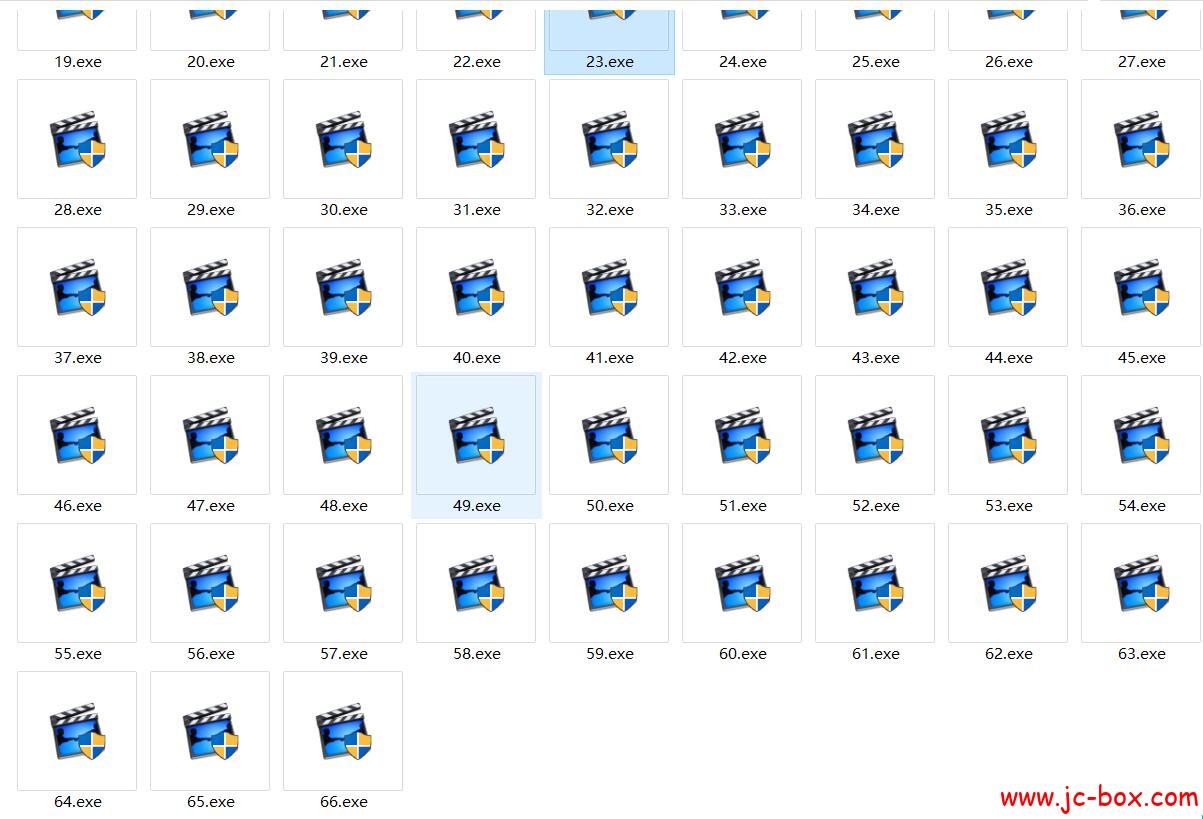
Task: Click the 20.exe file name
Action: (x=211, y=62)
